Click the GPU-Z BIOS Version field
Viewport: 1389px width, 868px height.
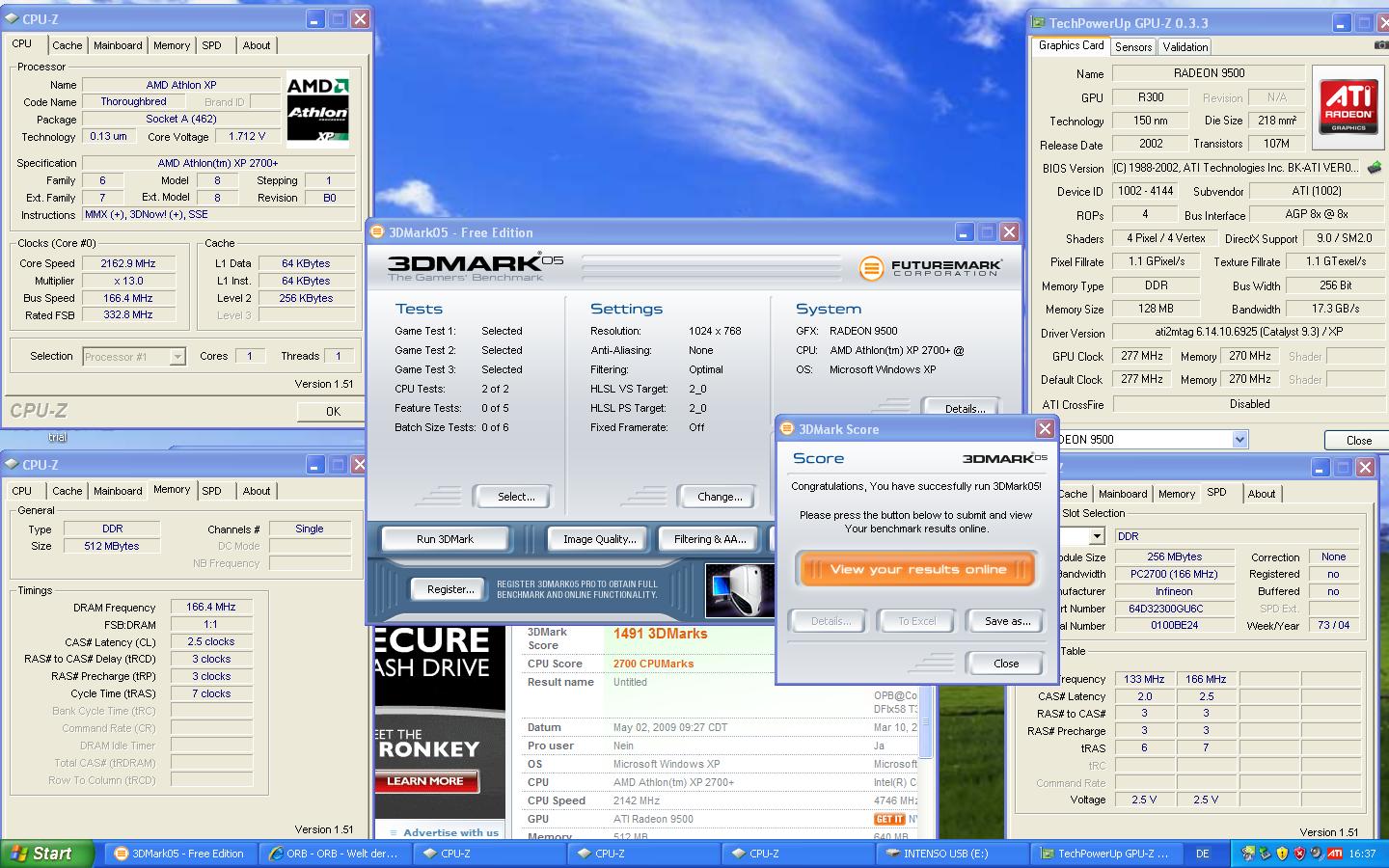point(1236,168)
